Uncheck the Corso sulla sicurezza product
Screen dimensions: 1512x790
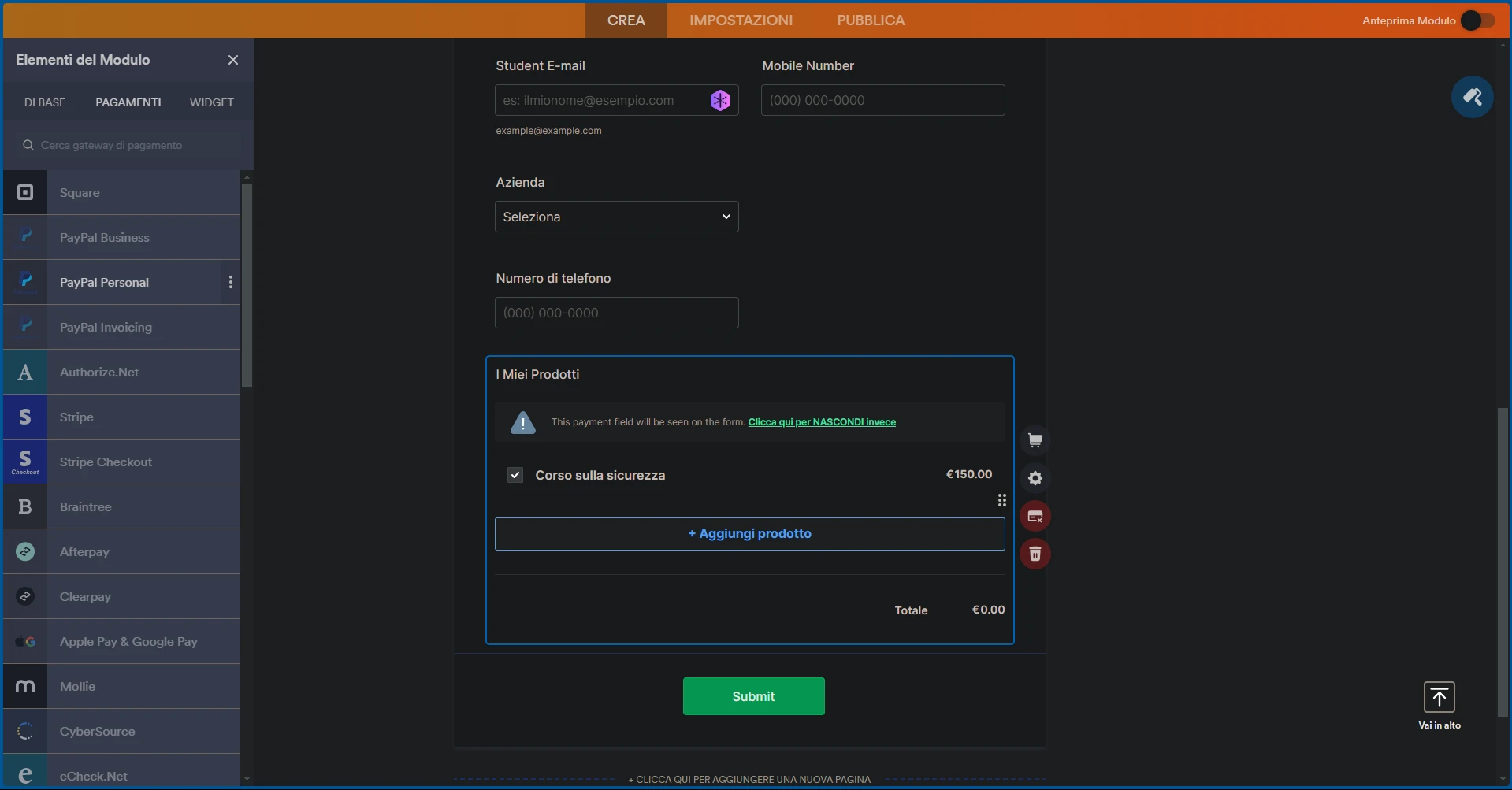point(515,475)
